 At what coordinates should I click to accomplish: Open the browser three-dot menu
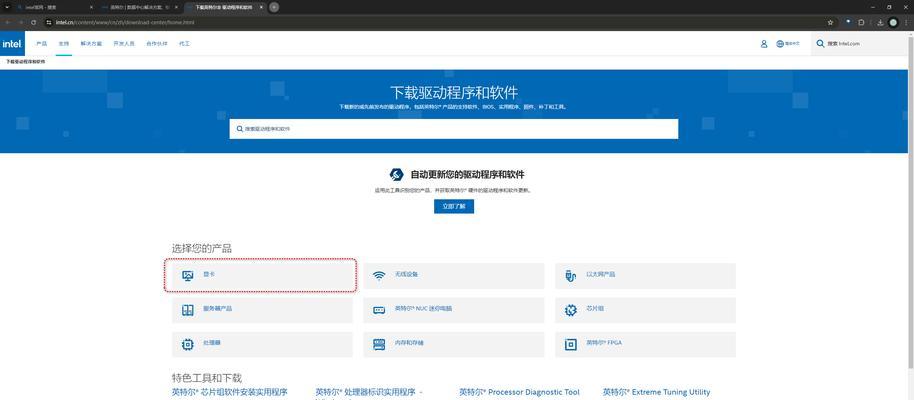pyautogui.click(x=907, y=22)
